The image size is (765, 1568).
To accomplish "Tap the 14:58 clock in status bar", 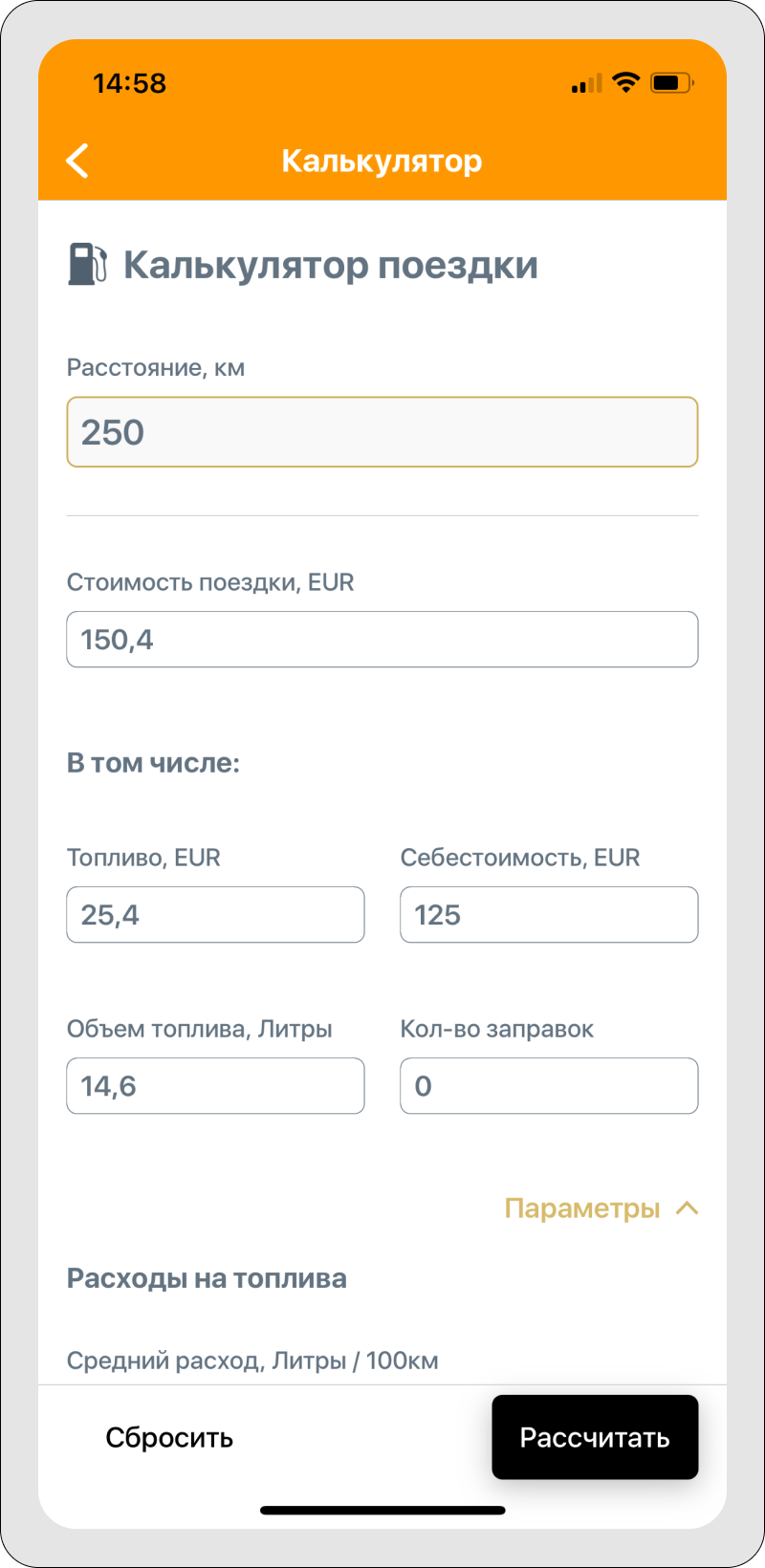I will (x=129, y=84).
